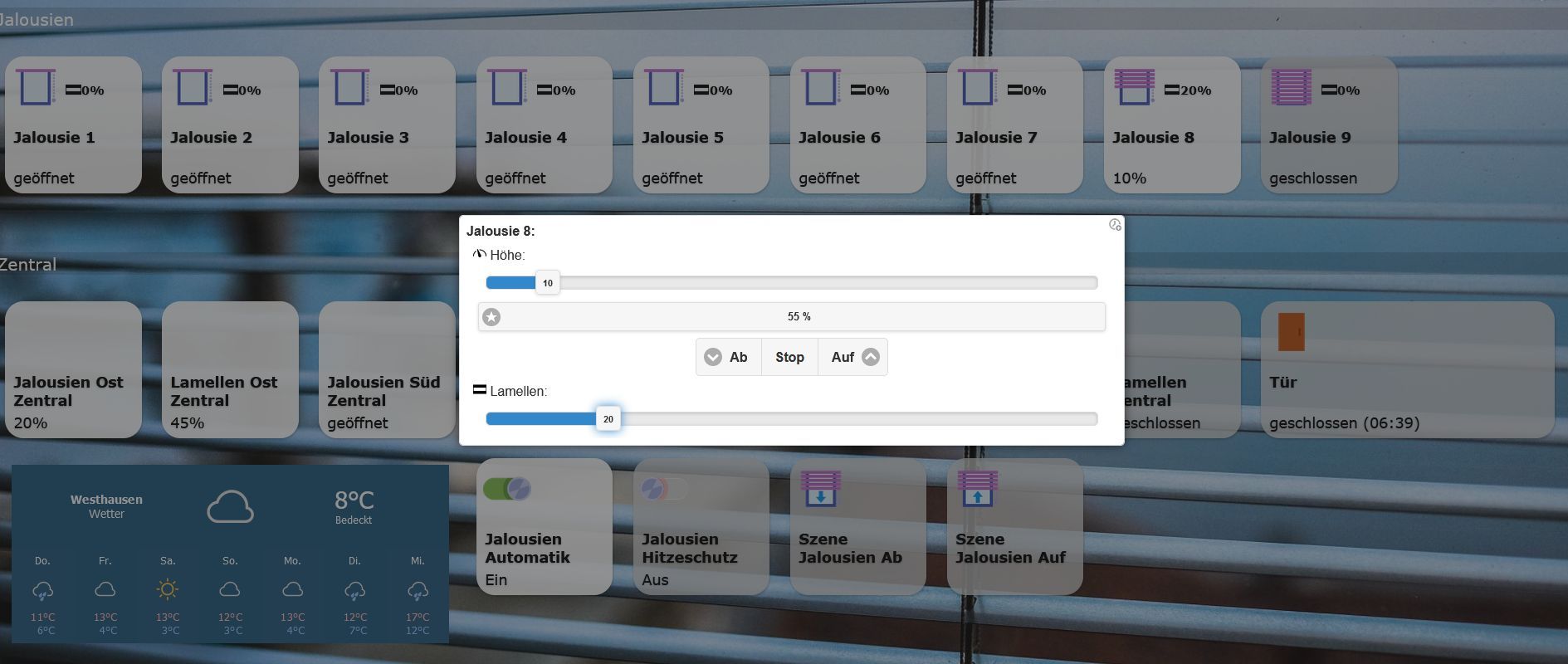
Task: Click the 20% slat value on Jalousie 8
Action: pos(1196,90)
